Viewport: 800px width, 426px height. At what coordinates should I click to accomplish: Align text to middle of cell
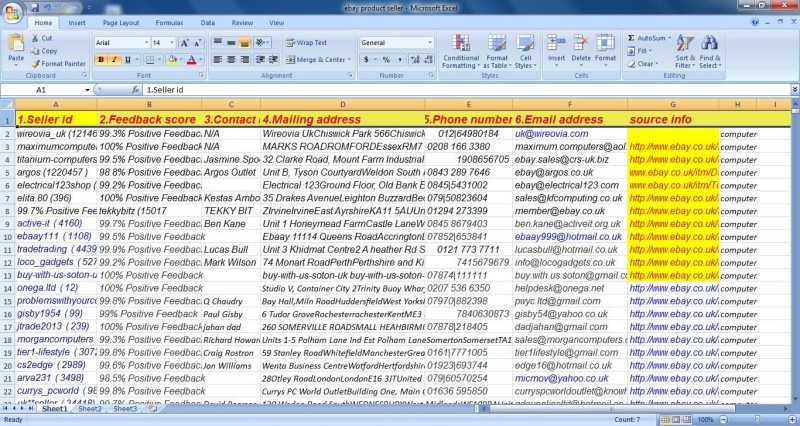pos(231,43)
